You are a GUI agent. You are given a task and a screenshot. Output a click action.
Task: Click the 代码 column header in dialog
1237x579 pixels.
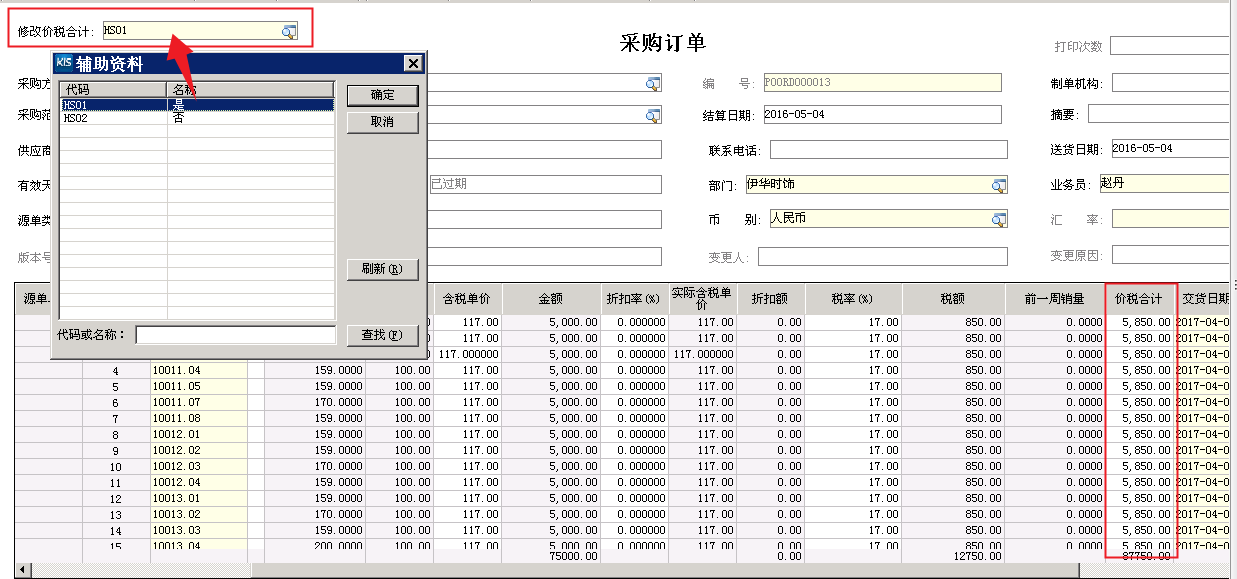tap(112, 90)
